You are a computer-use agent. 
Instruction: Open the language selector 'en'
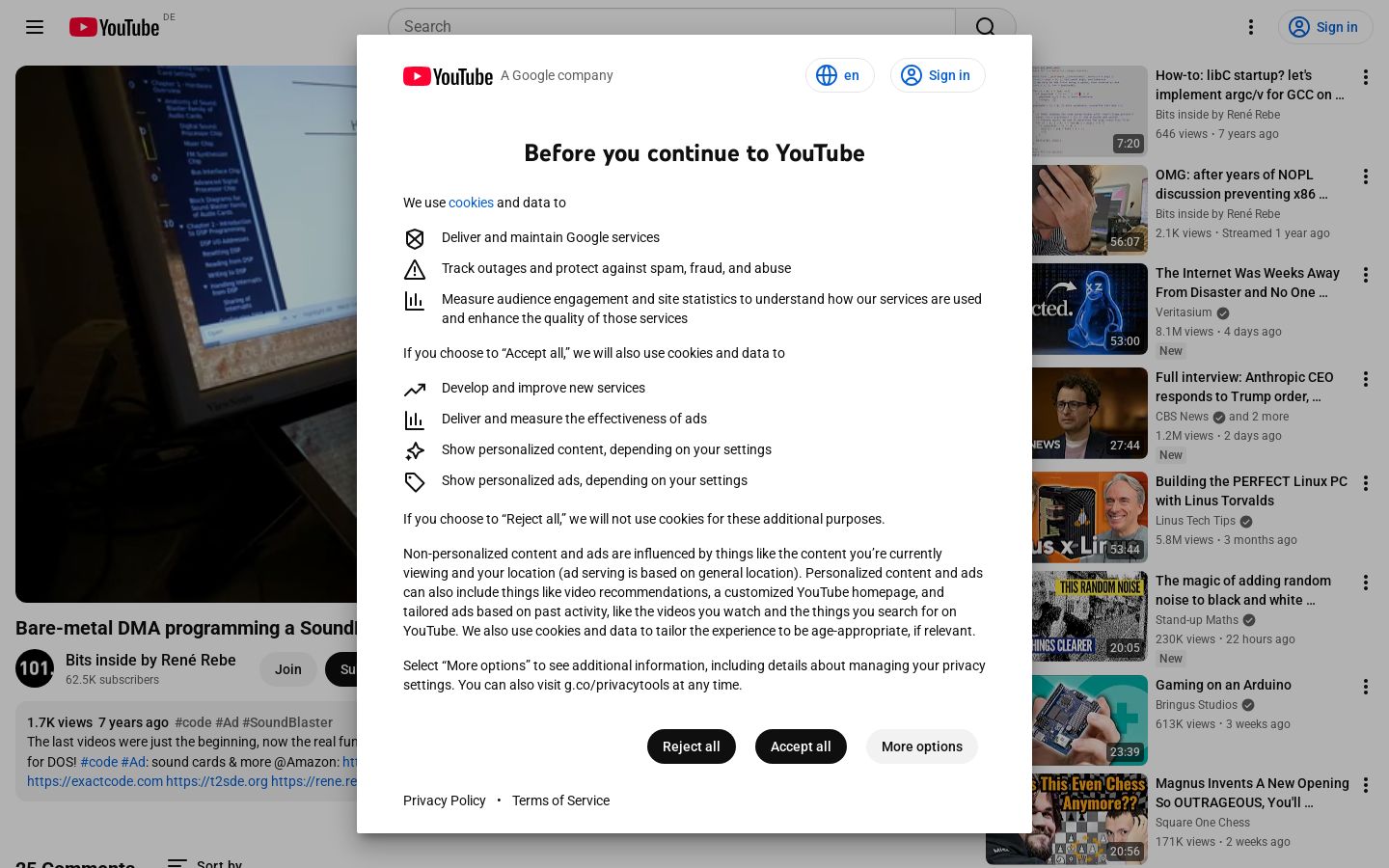pyautogui.click(x=839, y=75)
